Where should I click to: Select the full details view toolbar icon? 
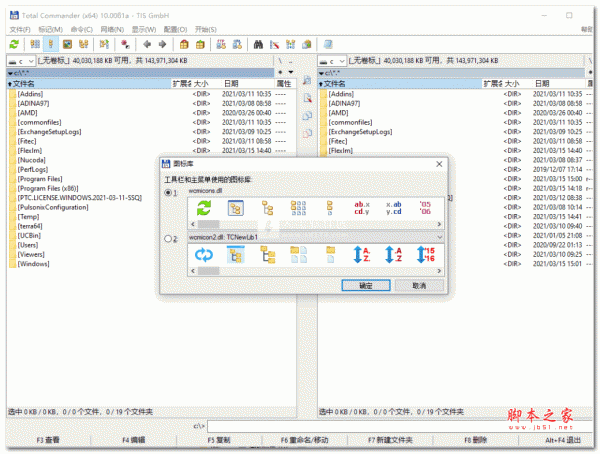click(x=51, y=44)
